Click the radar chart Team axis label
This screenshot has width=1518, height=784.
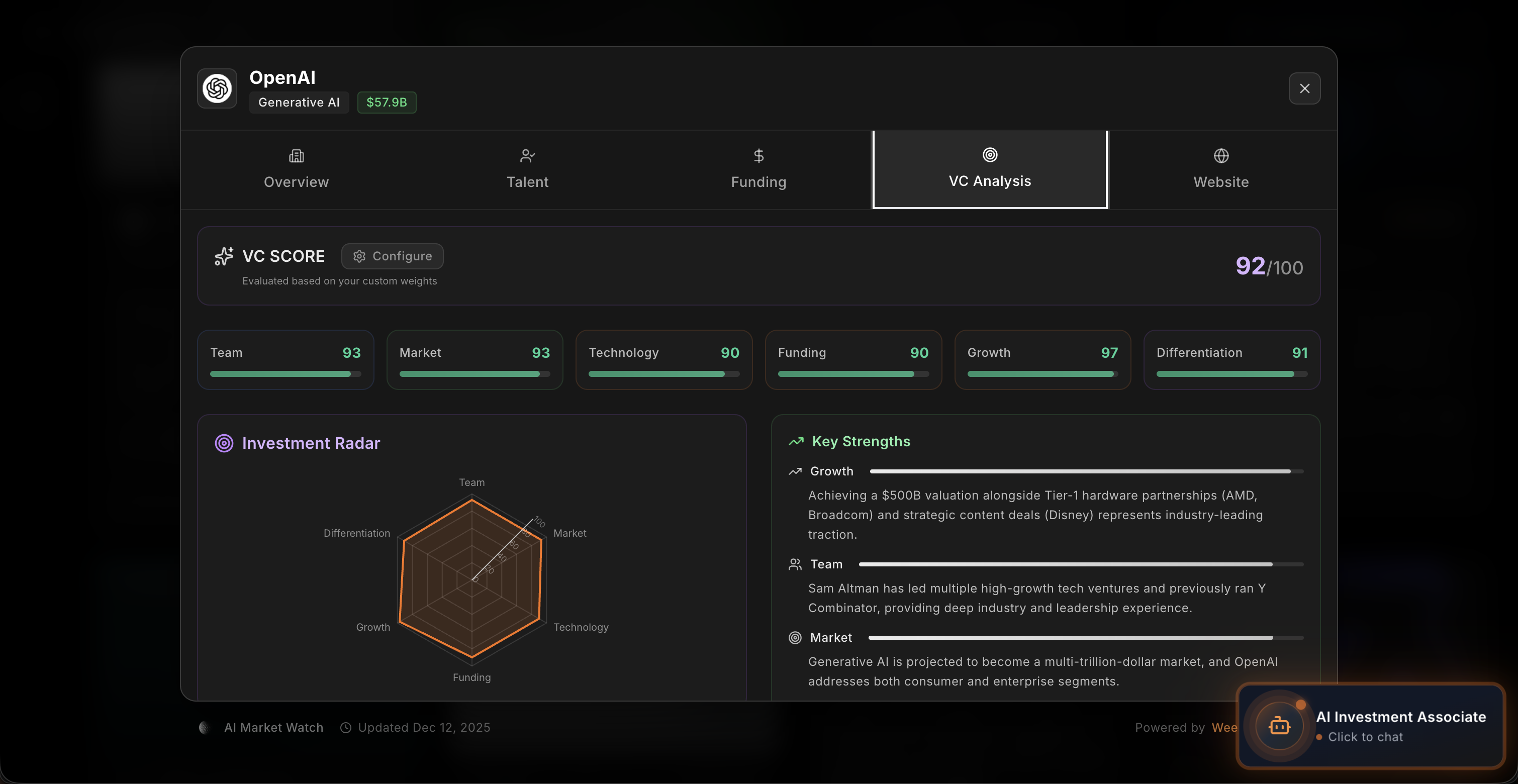pyautogui.click(x=472, y=482)
